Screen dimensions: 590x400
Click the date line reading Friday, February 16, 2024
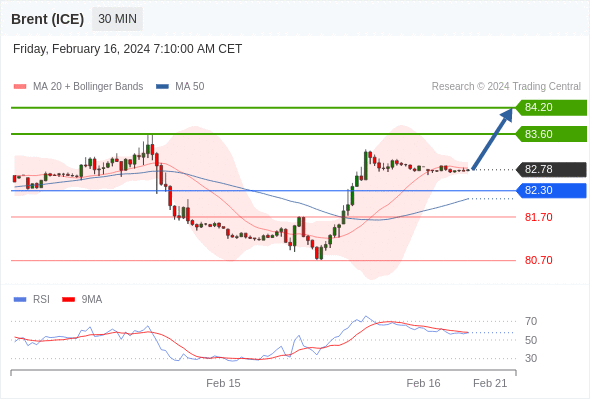point(128,49)
